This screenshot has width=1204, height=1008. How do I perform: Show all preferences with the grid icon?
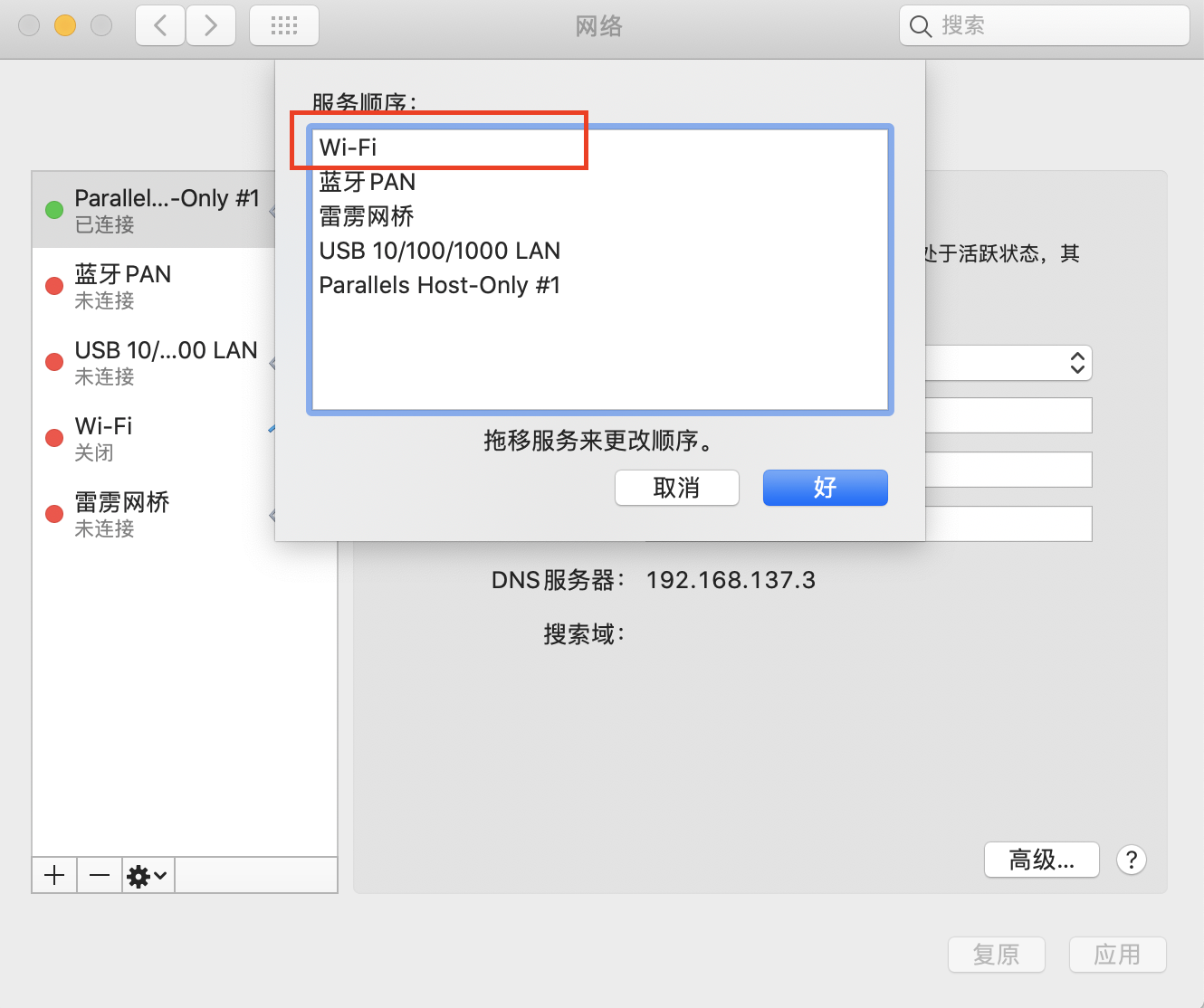[x=283, y=25]
